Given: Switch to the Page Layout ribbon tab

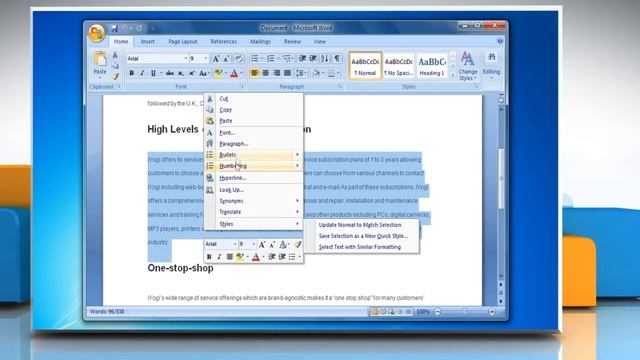Looking at the screenshot, I should click(182, 42).
